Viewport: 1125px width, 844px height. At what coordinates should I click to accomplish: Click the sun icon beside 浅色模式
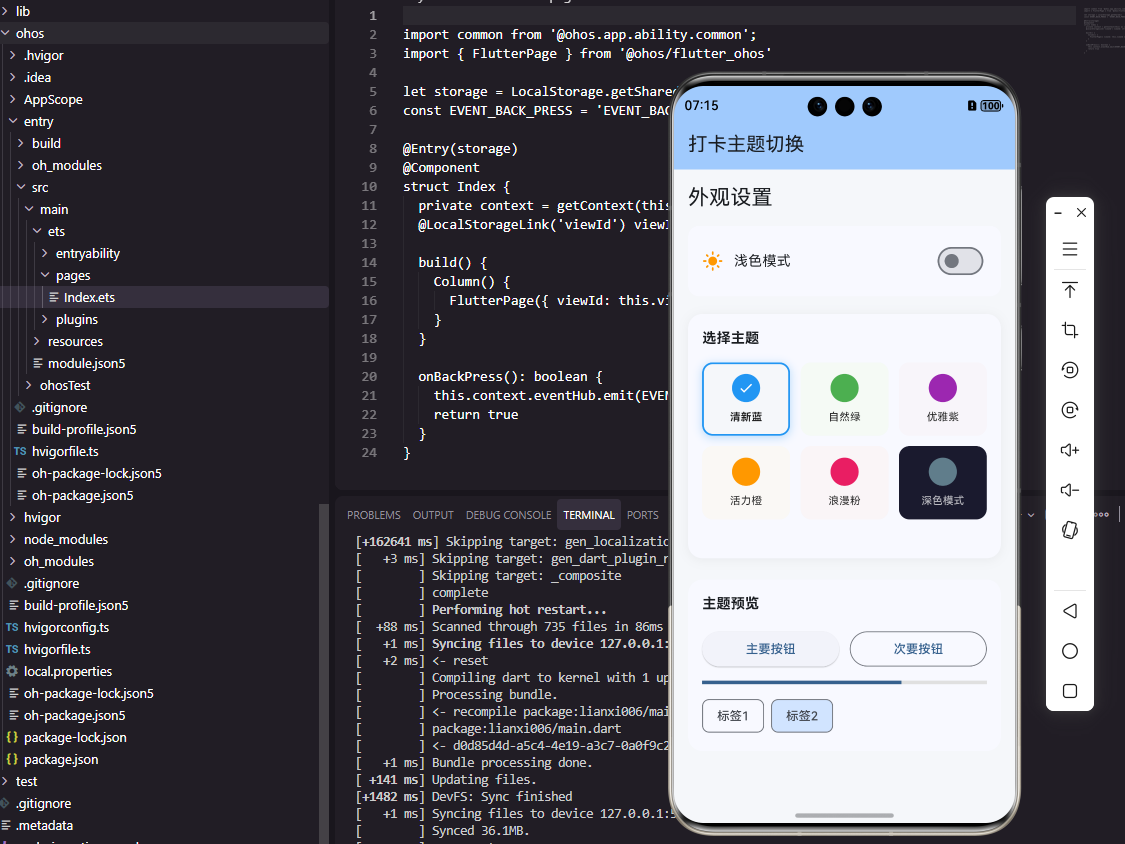pos(712,261)
